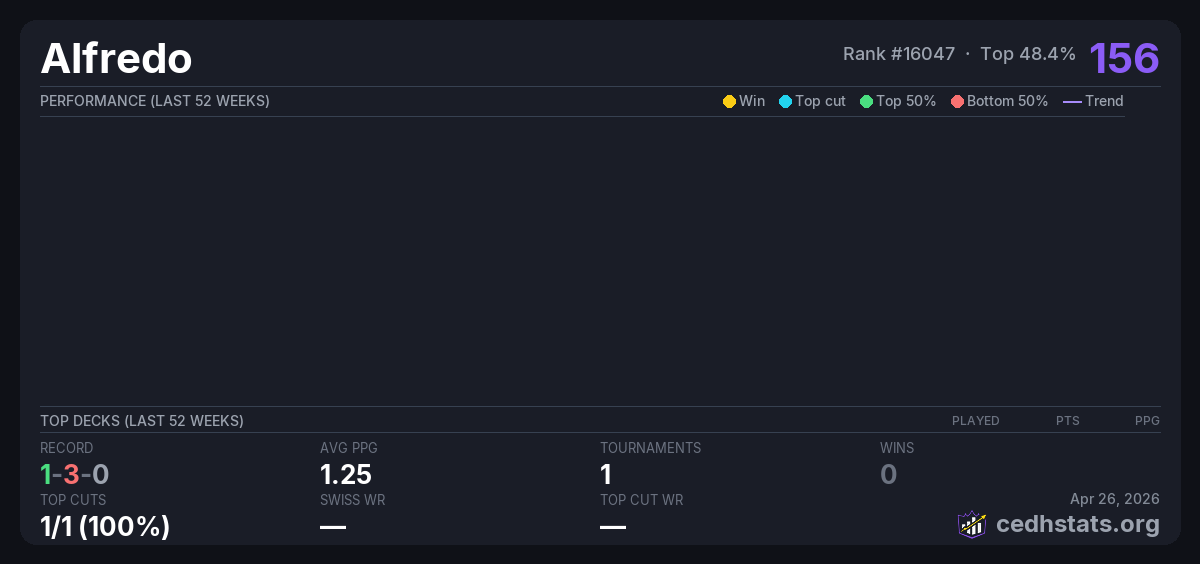
Task: Click the 1/1 (100%) top cuts value
Action: tap(105, 526)
